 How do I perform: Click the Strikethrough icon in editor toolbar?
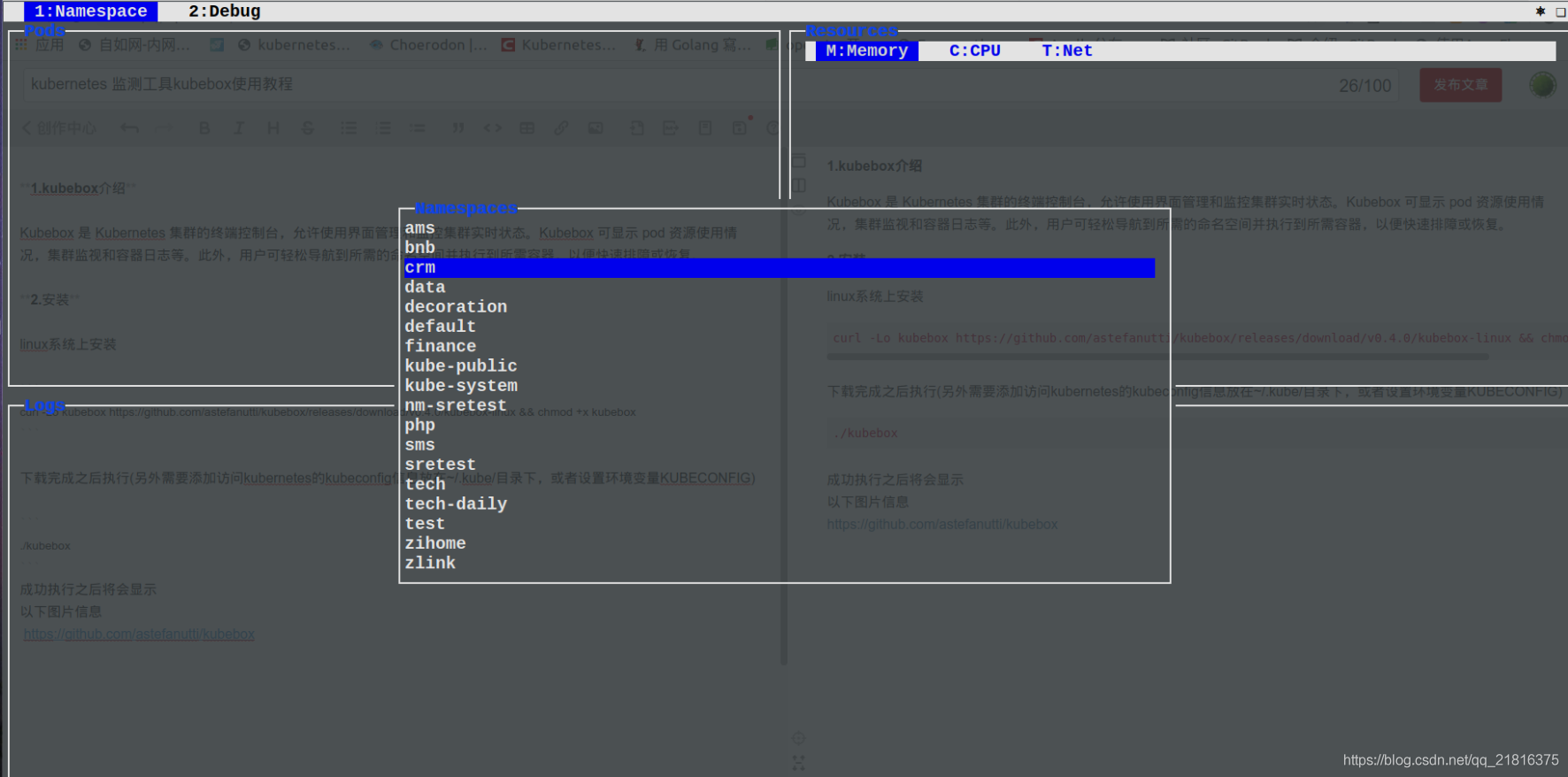(x=308, y=128)
